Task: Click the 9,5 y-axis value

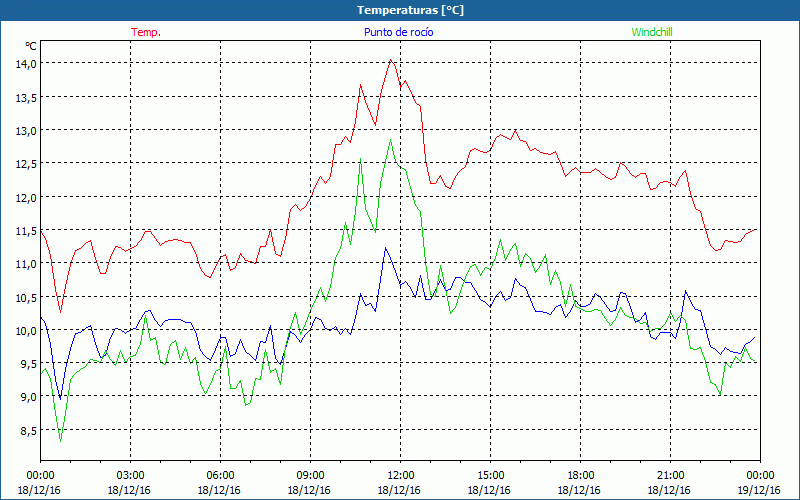Action: click(29, 364)
